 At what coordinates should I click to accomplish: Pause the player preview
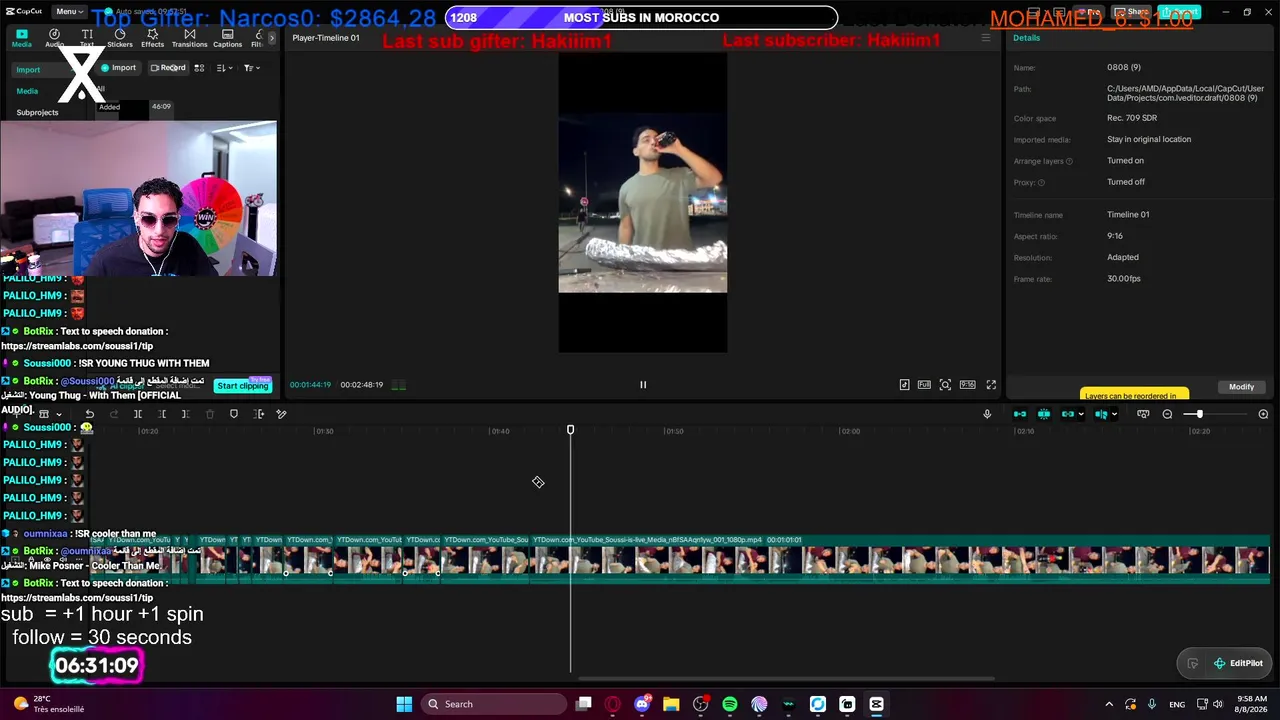pos(643,384)
